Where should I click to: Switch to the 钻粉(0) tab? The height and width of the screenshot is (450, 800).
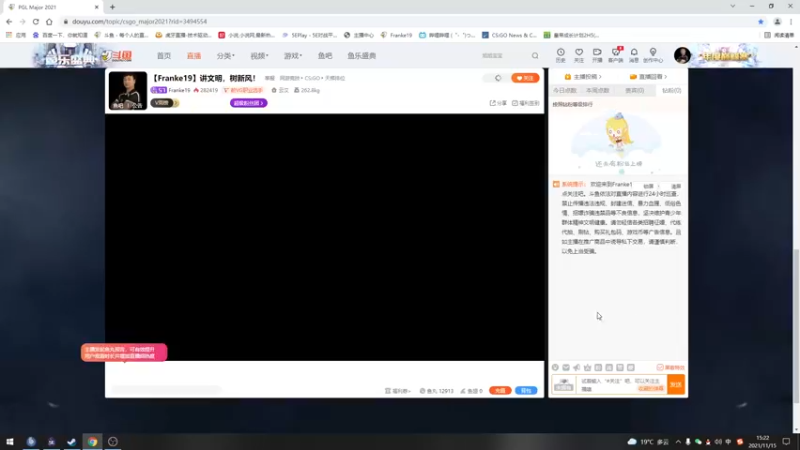tap(671, 90)
